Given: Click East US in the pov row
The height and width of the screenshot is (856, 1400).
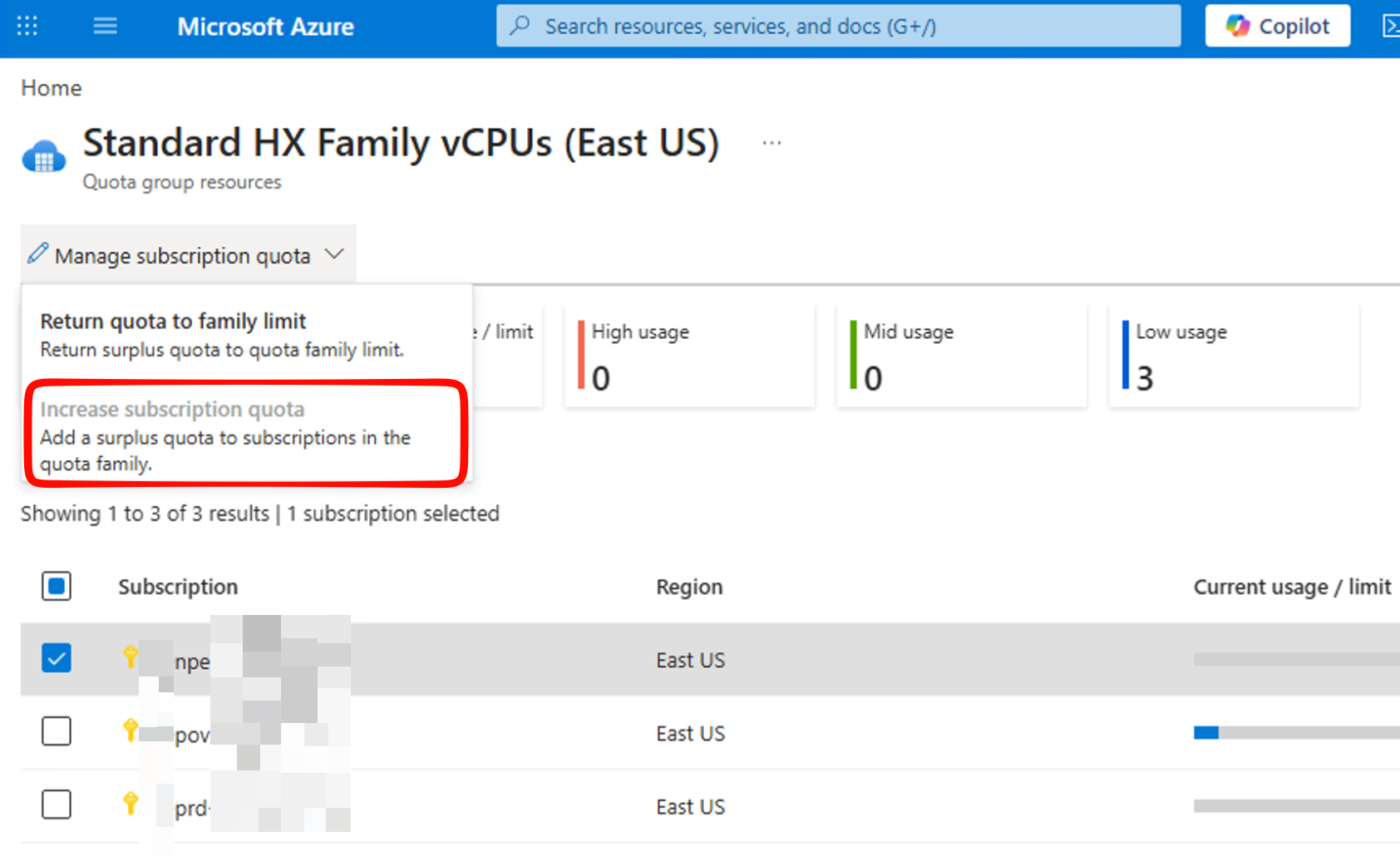Looking at the screenshot, I should [690, 733].
